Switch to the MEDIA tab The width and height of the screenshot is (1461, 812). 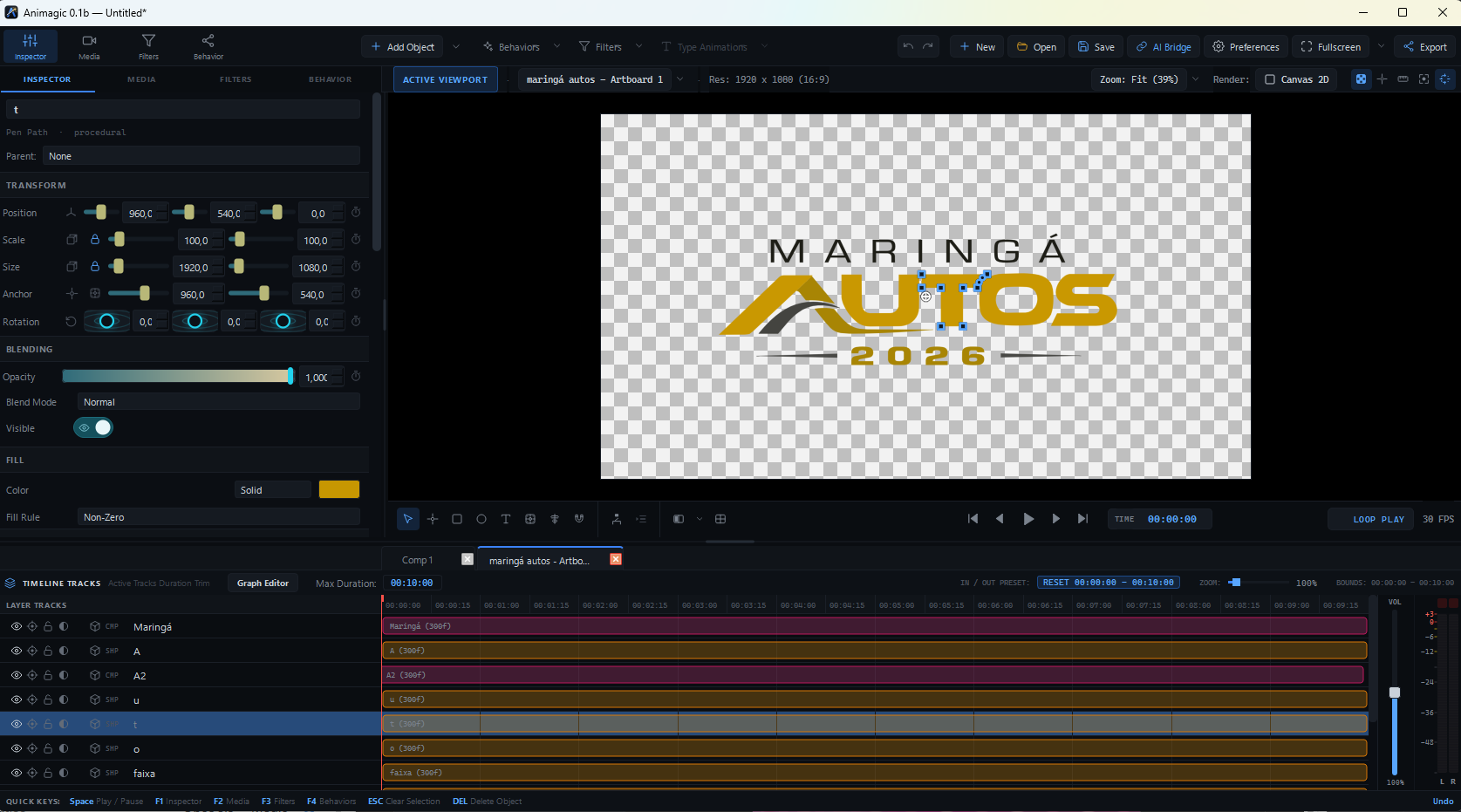coord(141,79)
